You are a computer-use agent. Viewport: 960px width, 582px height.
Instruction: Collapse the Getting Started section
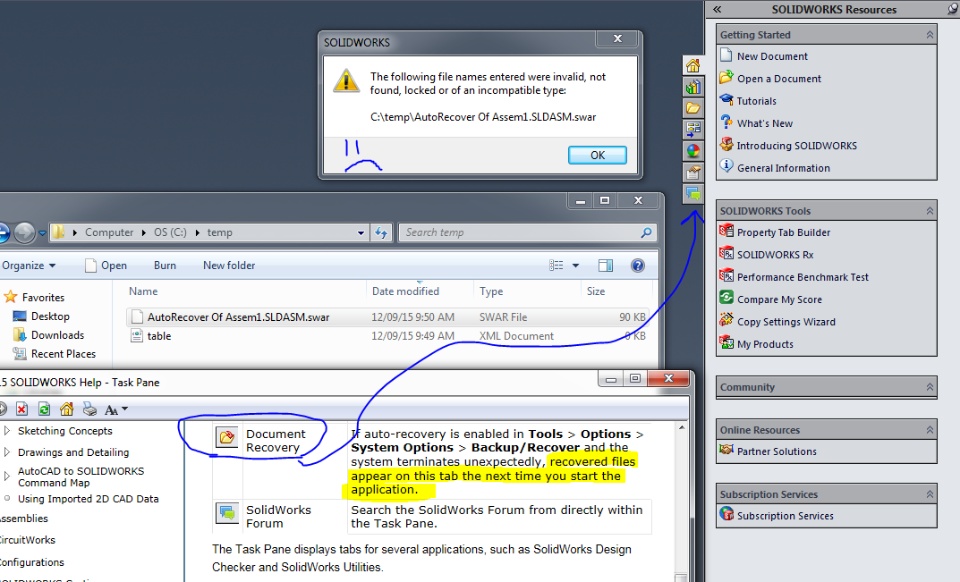[x=929, y=35]
